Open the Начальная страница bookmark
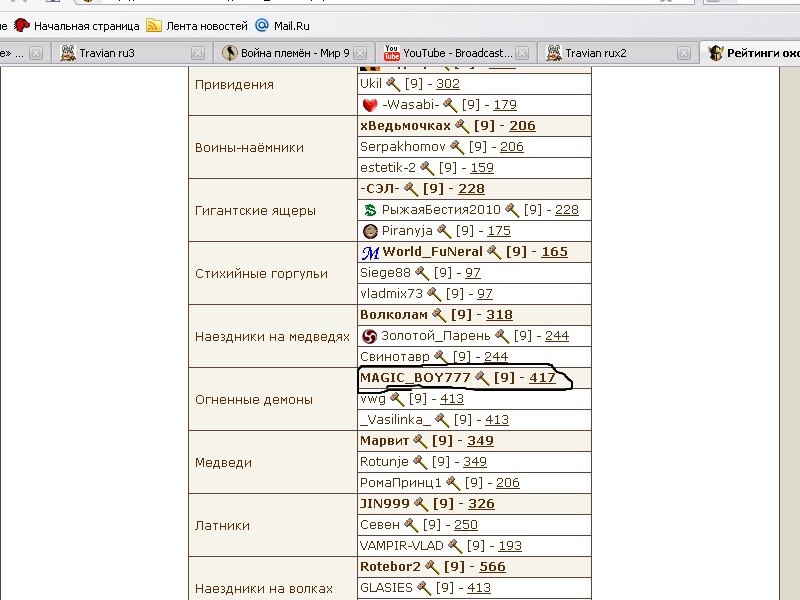 pyautogui.click(x=77, y=26)
